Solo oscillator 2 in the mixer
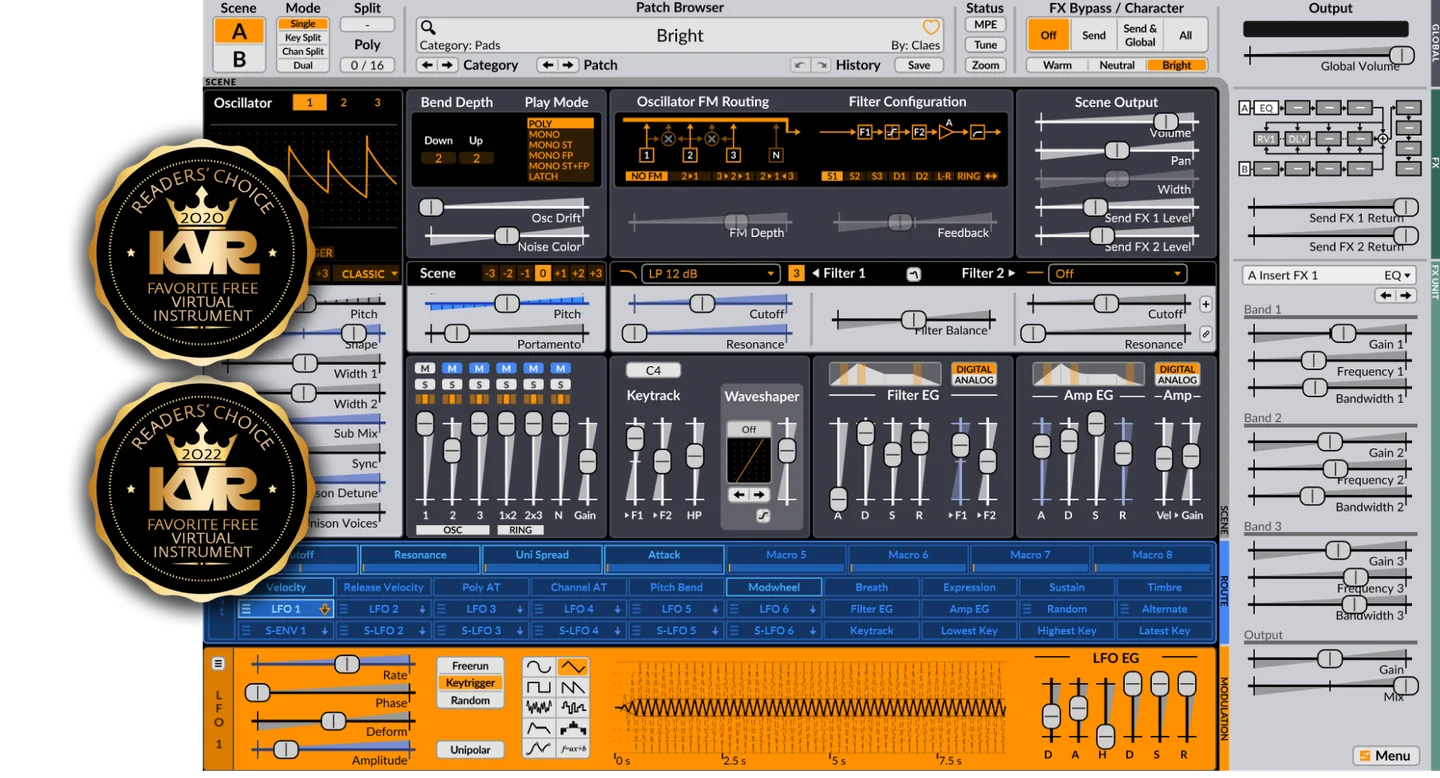 (452, 385)
